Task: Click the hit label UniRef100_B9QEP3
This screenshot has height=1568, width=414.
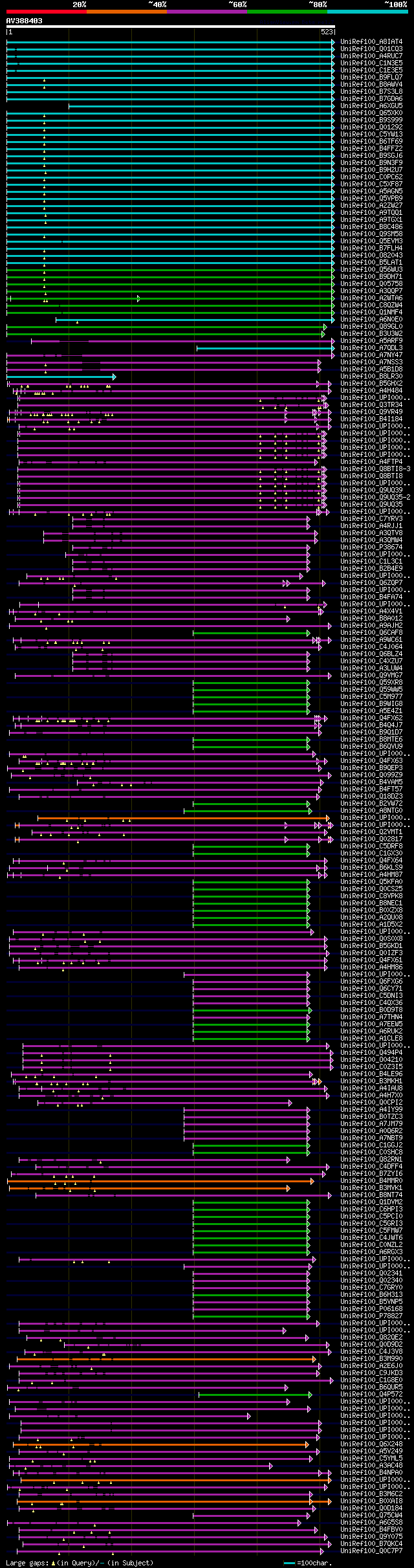Action: point(371,768)
